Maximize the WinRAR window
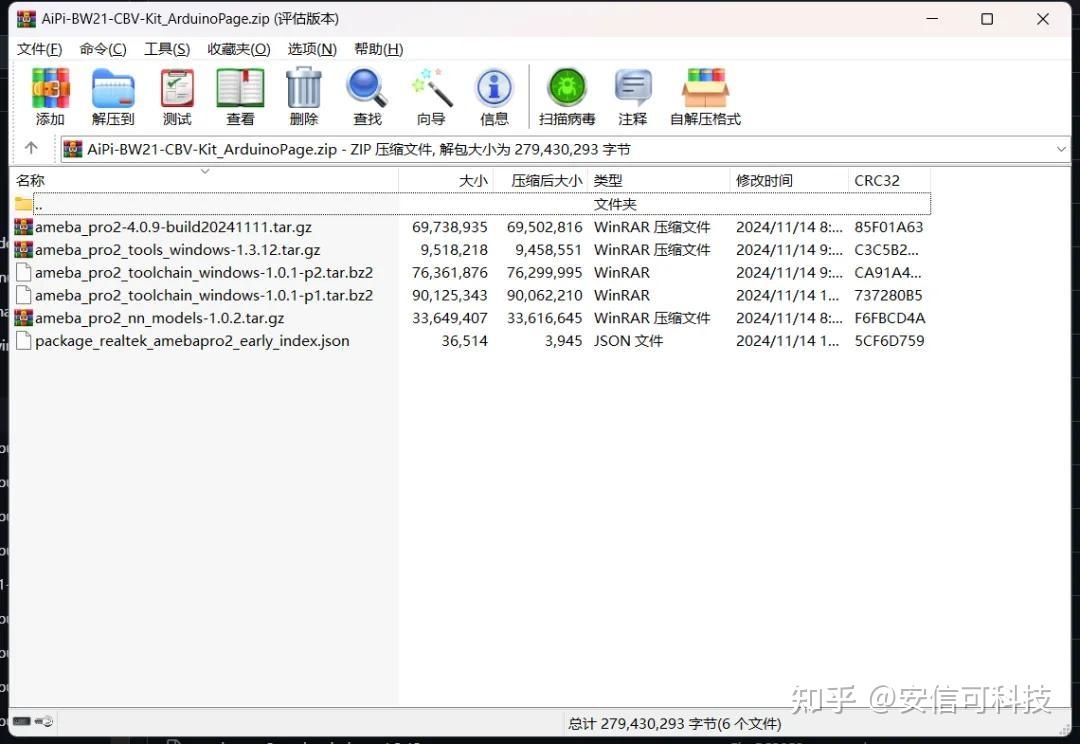1080x744 pixels. pyautogui.click(x=987, y=19)
